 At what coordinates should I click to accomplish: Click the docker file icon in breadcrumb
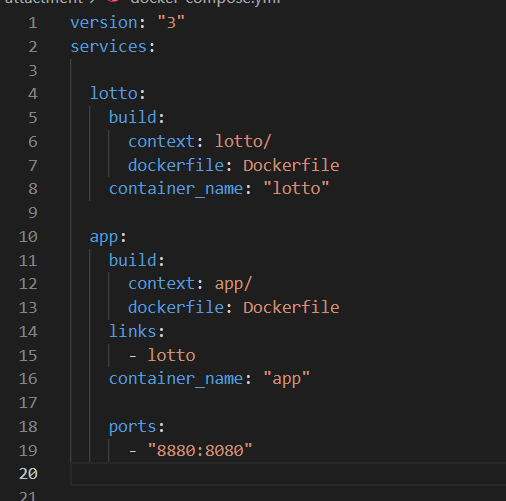pyautogui.click(x=113, y=1)
